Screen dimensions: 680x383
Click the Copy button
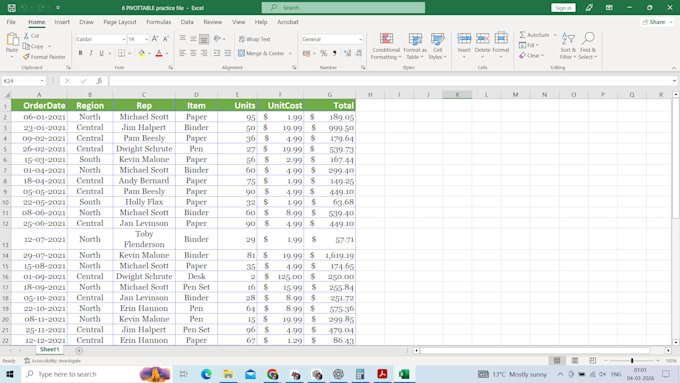tap(33, 46)
